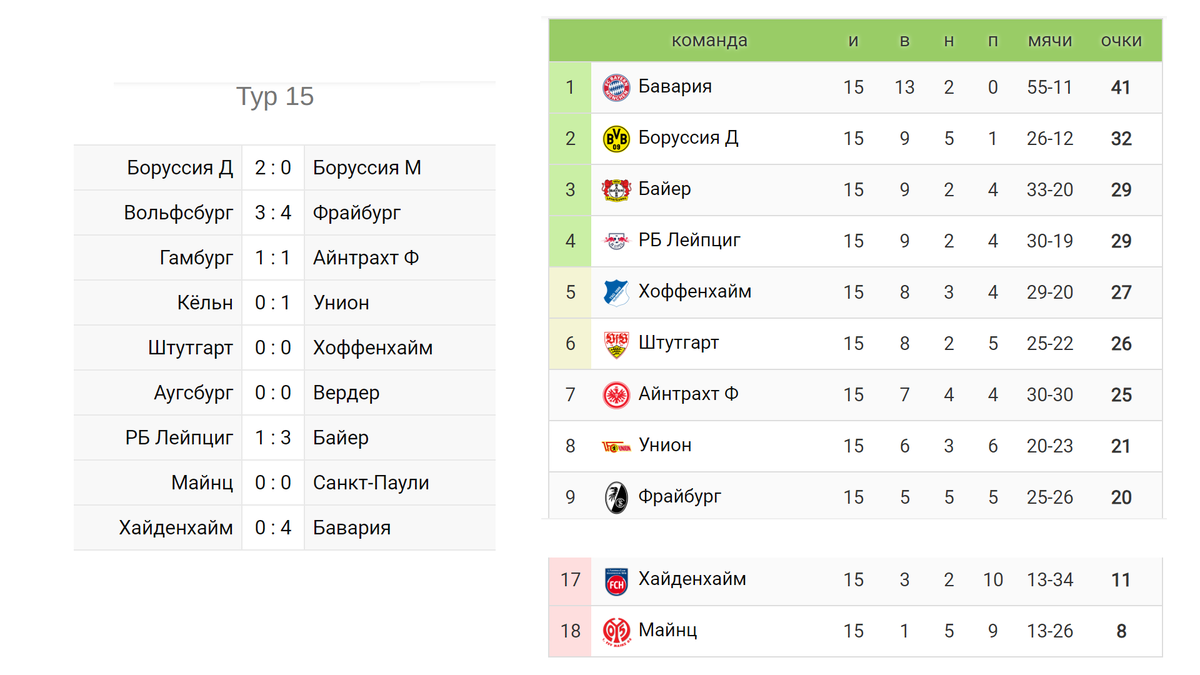Click the Union Berlin logo
The height and width of the screenshot is (675, 1200).
(616, 446)
